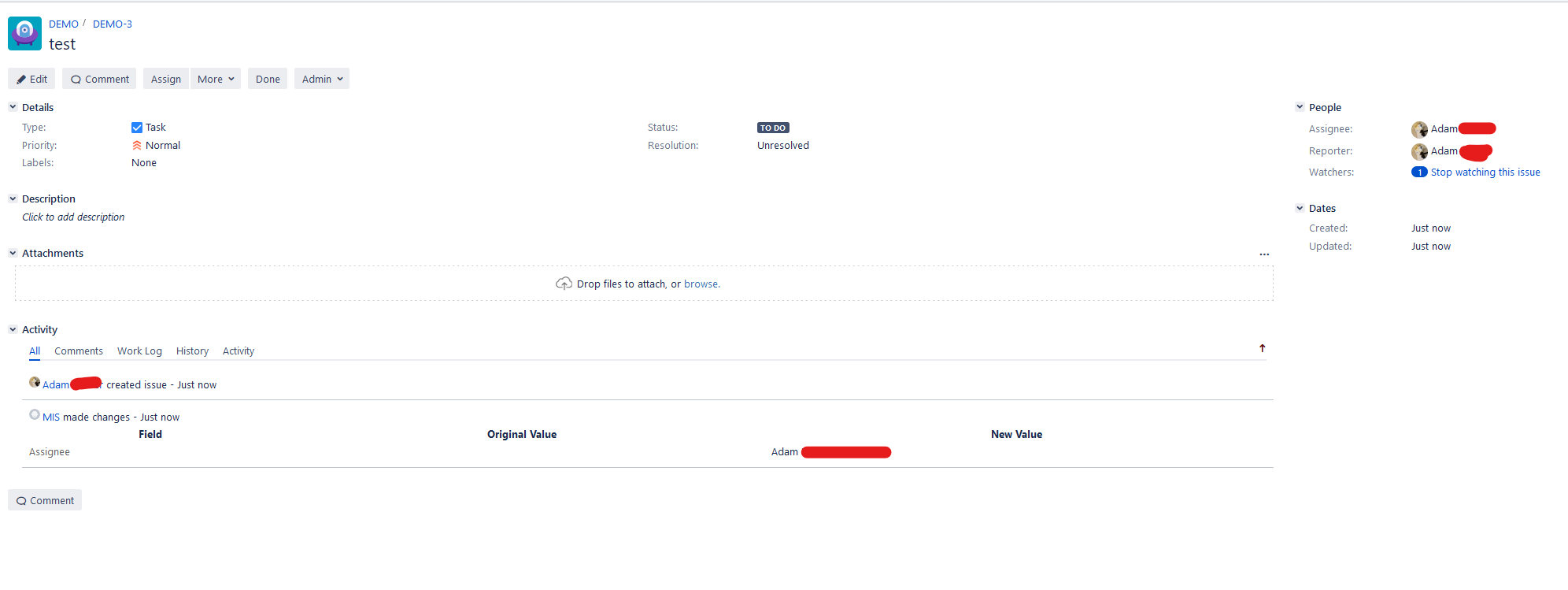Click the Labels value None
Image resolution: width=1568 pixels, height=590 pixels.
point(144,163)
